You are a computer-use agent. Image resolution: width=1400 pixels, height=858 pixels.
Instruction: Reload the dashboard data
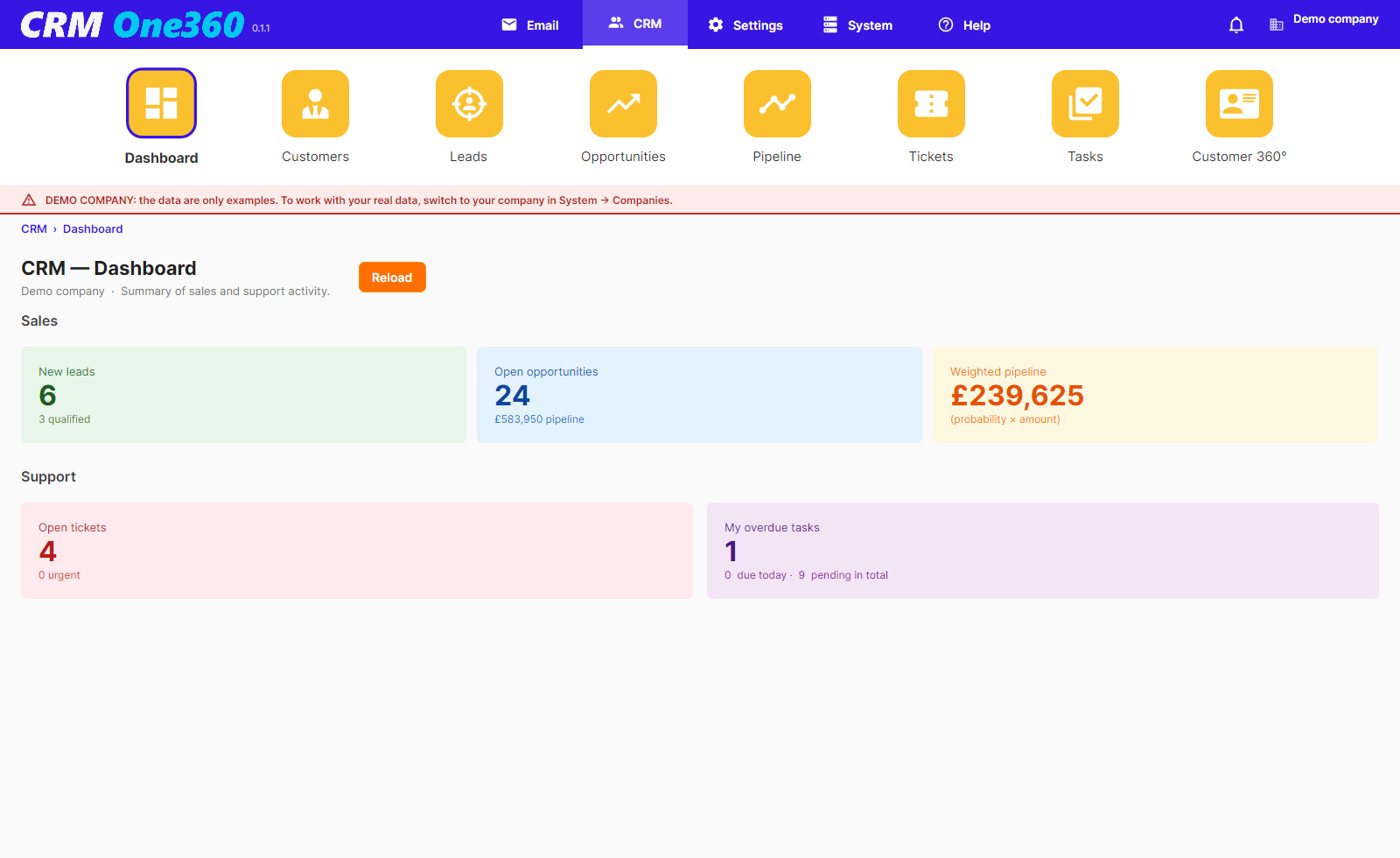click(x=392, y=277)
